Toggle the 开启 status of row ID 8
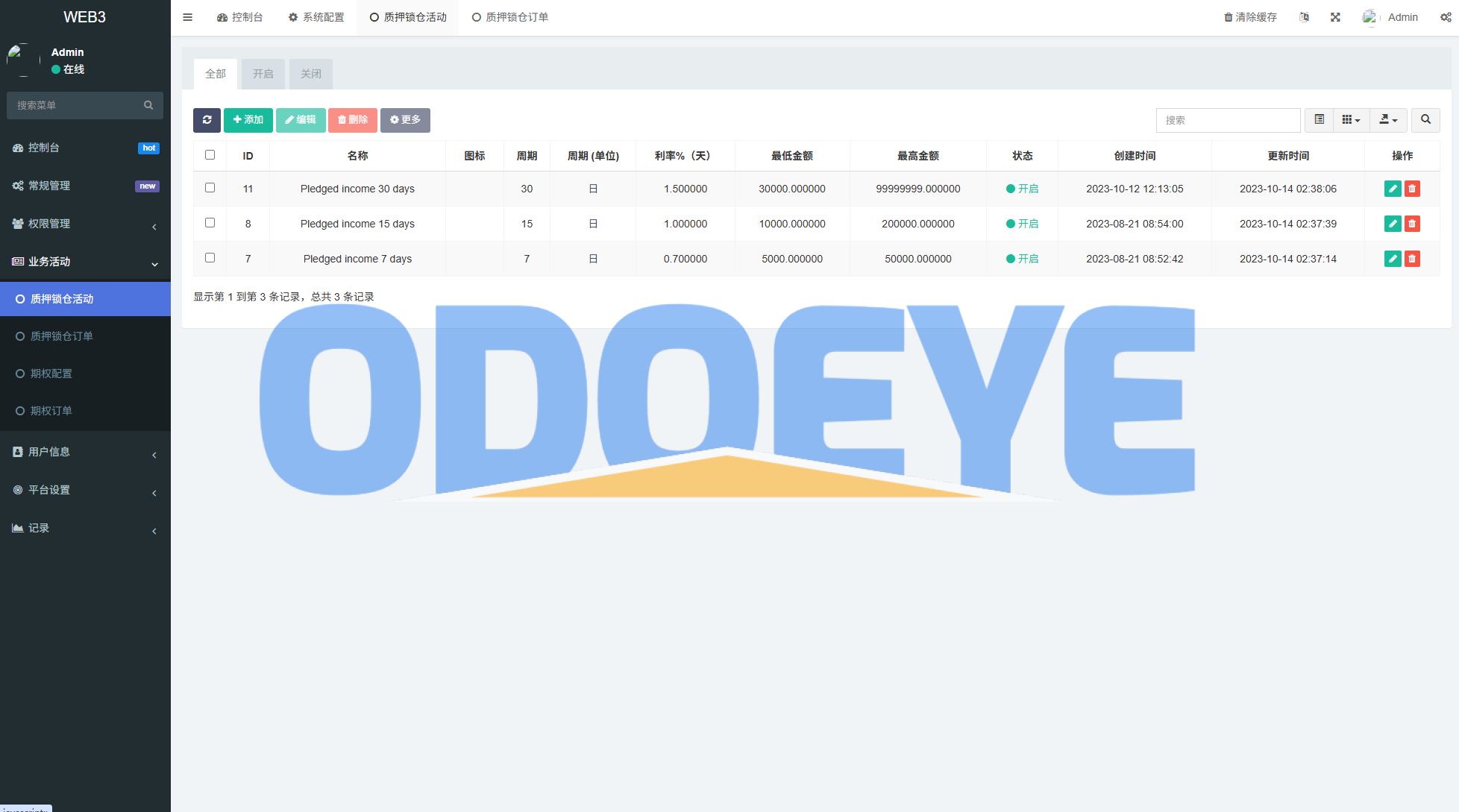 click(1022, 224)
